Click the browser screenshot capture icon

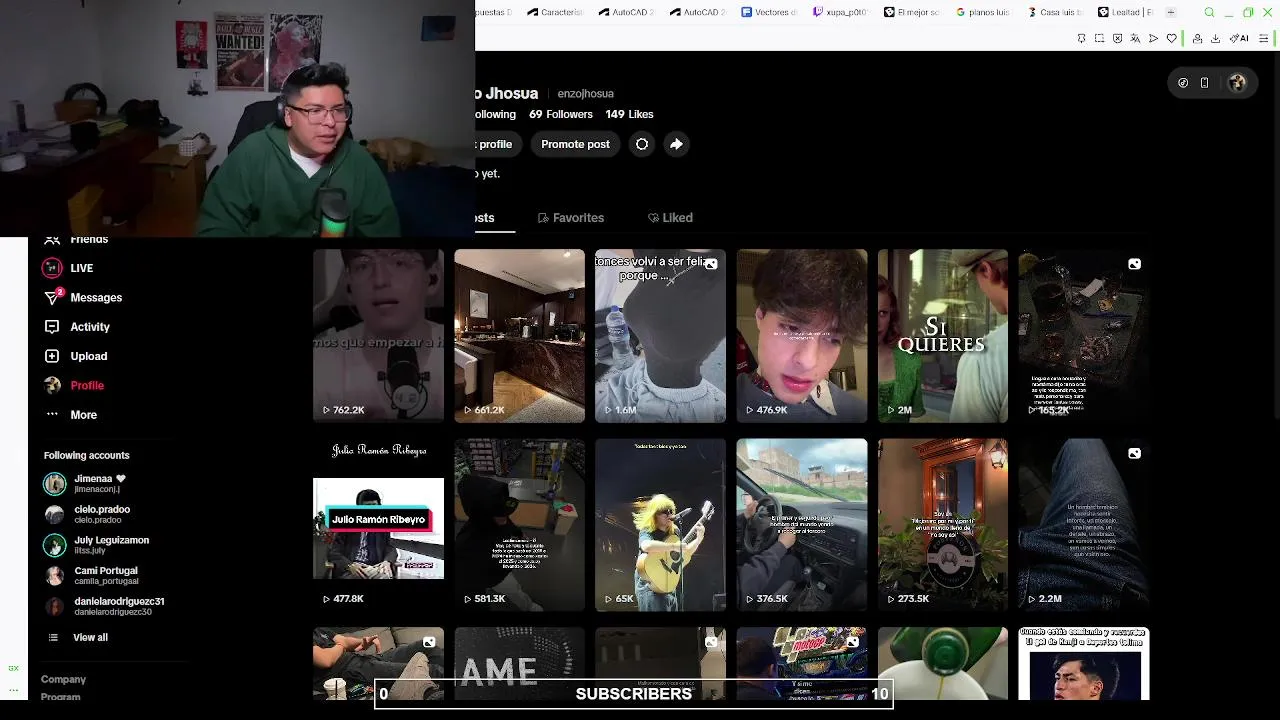coord(1099,38)
